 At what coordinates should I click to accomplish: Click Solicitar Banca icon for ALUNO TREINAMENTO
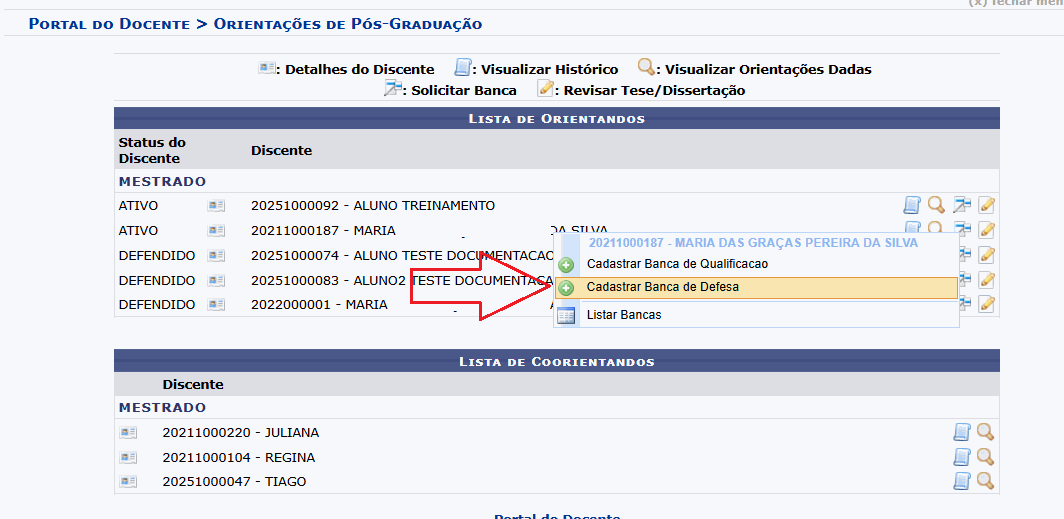point(961,206)
